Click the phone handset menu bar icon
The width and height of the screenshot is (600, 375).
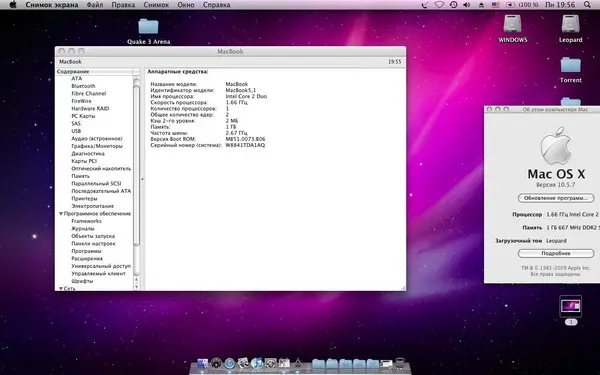point(424,5)
